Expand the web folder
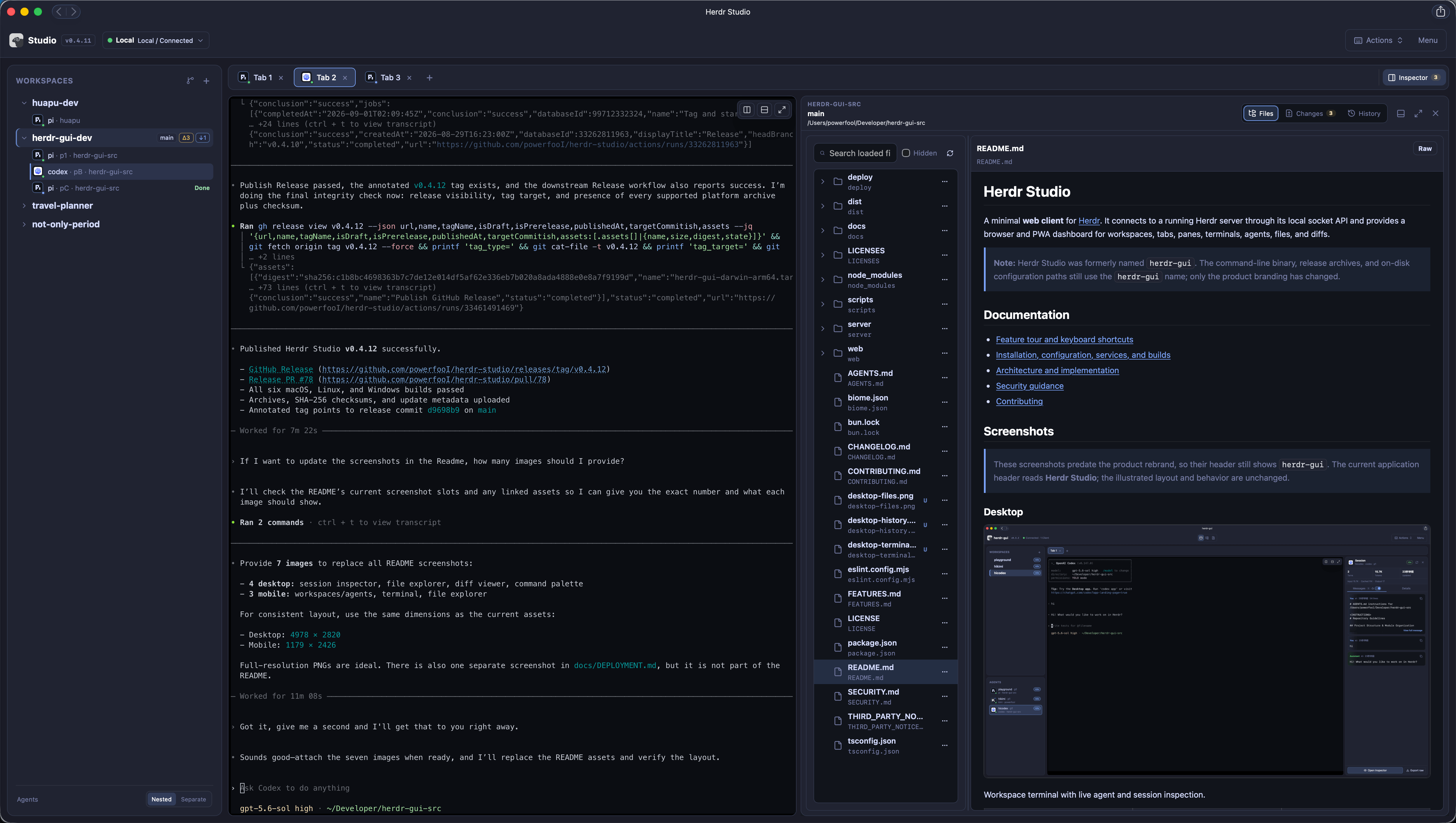 822,353
